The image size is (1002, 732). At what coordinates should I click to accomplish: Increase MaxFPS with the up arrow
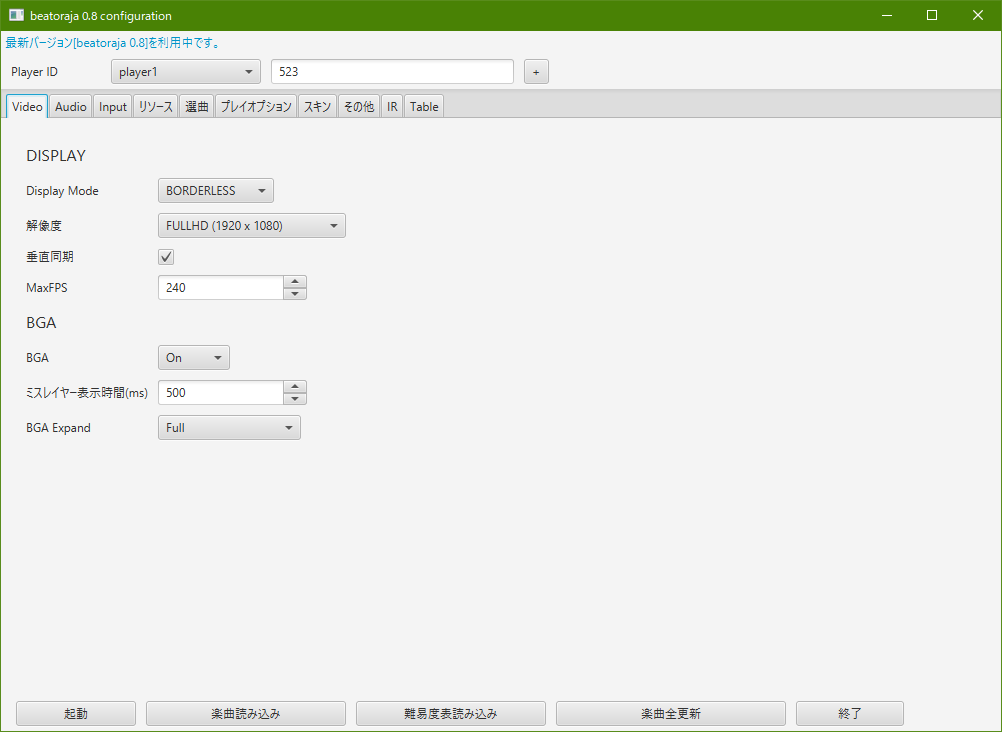(295, 281)
